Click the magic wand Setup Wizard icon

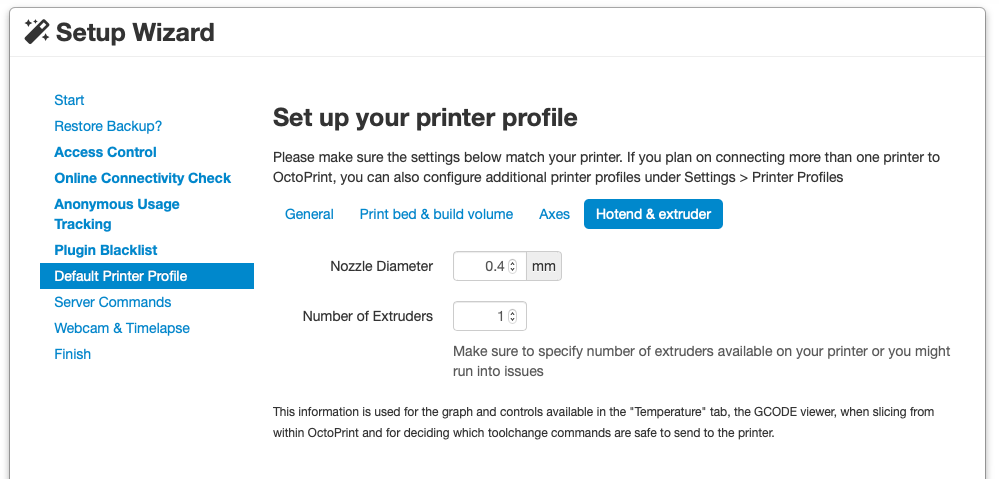point(37,32)
